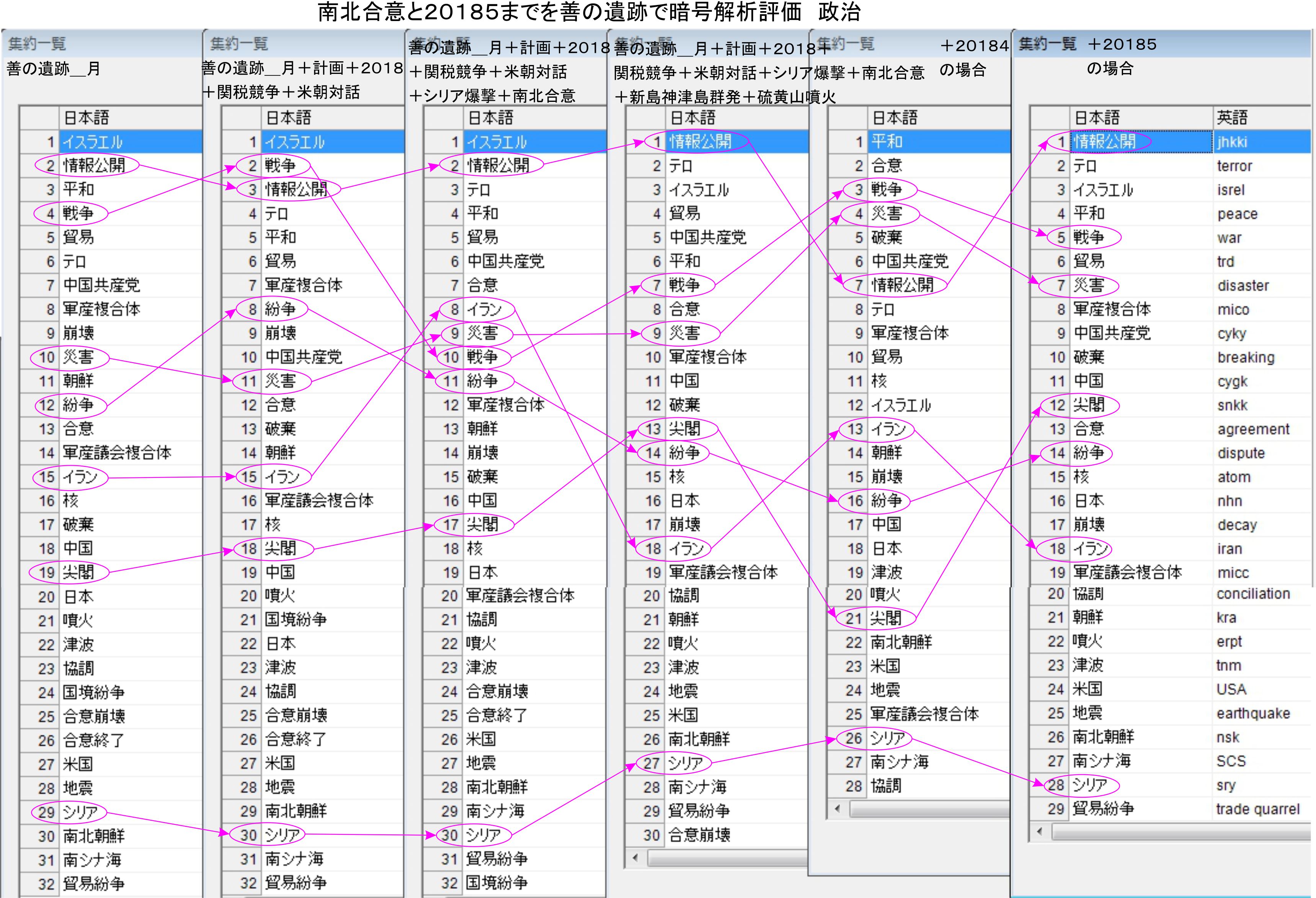The image size is (1316, 898).
Task: Click the 'agreement' English cell
Action: click(1252, 429)
